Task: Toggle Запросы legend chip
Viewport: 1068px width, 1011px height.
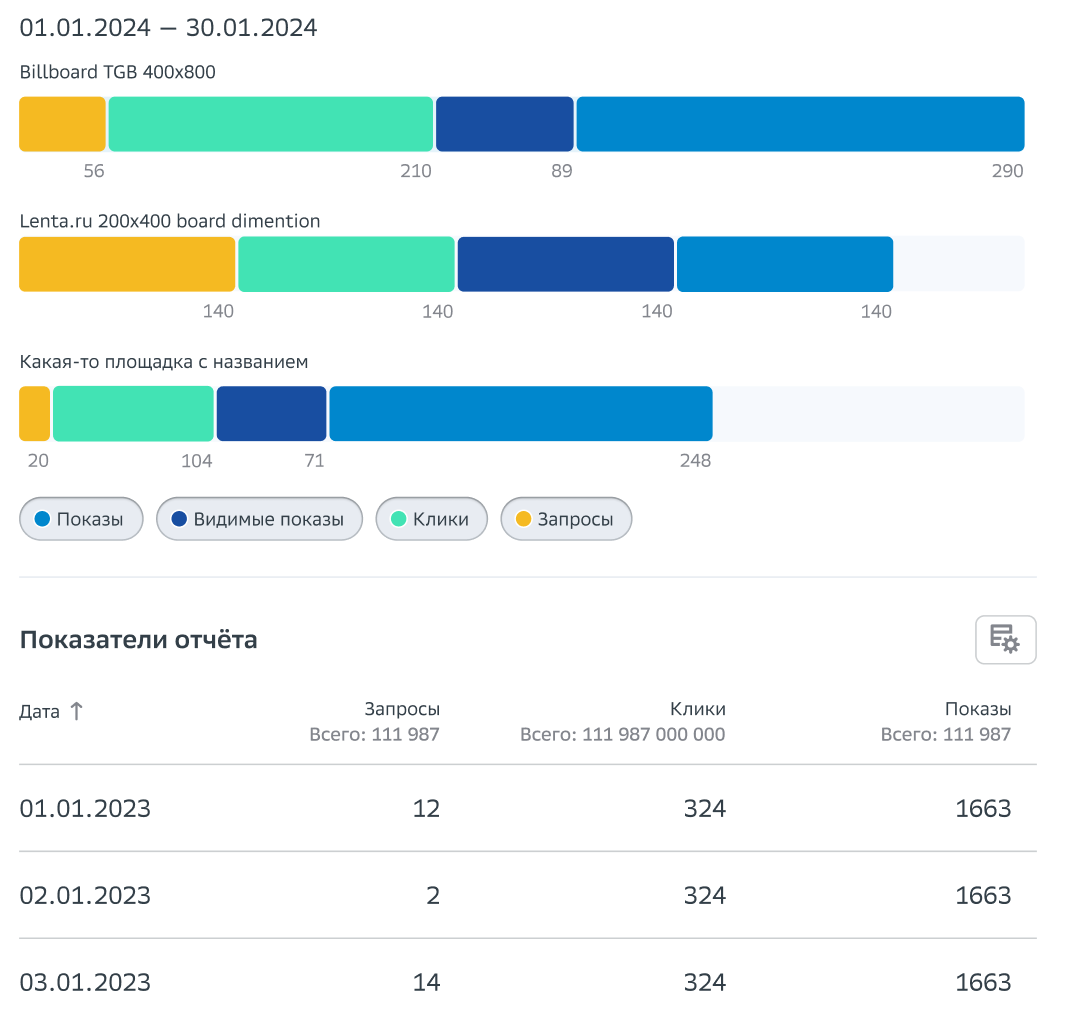Action: click(x=566, y=519)
